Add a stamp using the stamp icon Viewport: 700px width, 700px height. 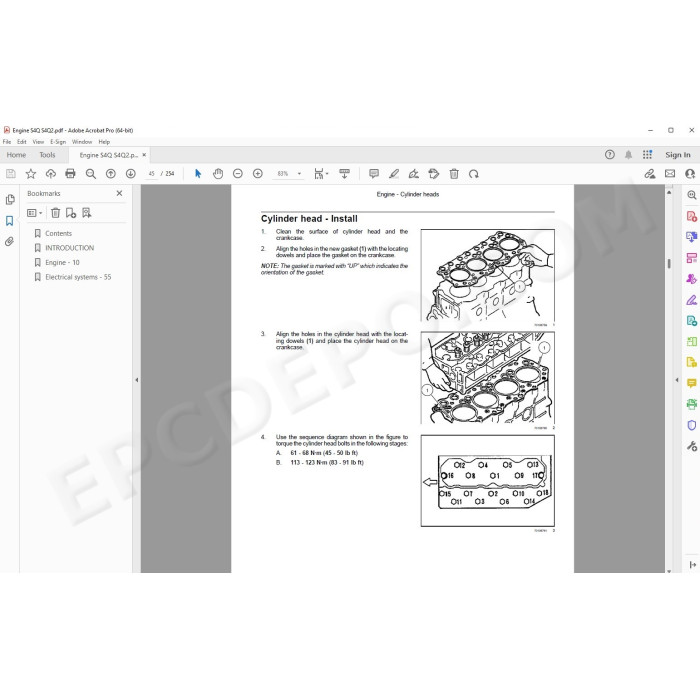tap(433, 174)
